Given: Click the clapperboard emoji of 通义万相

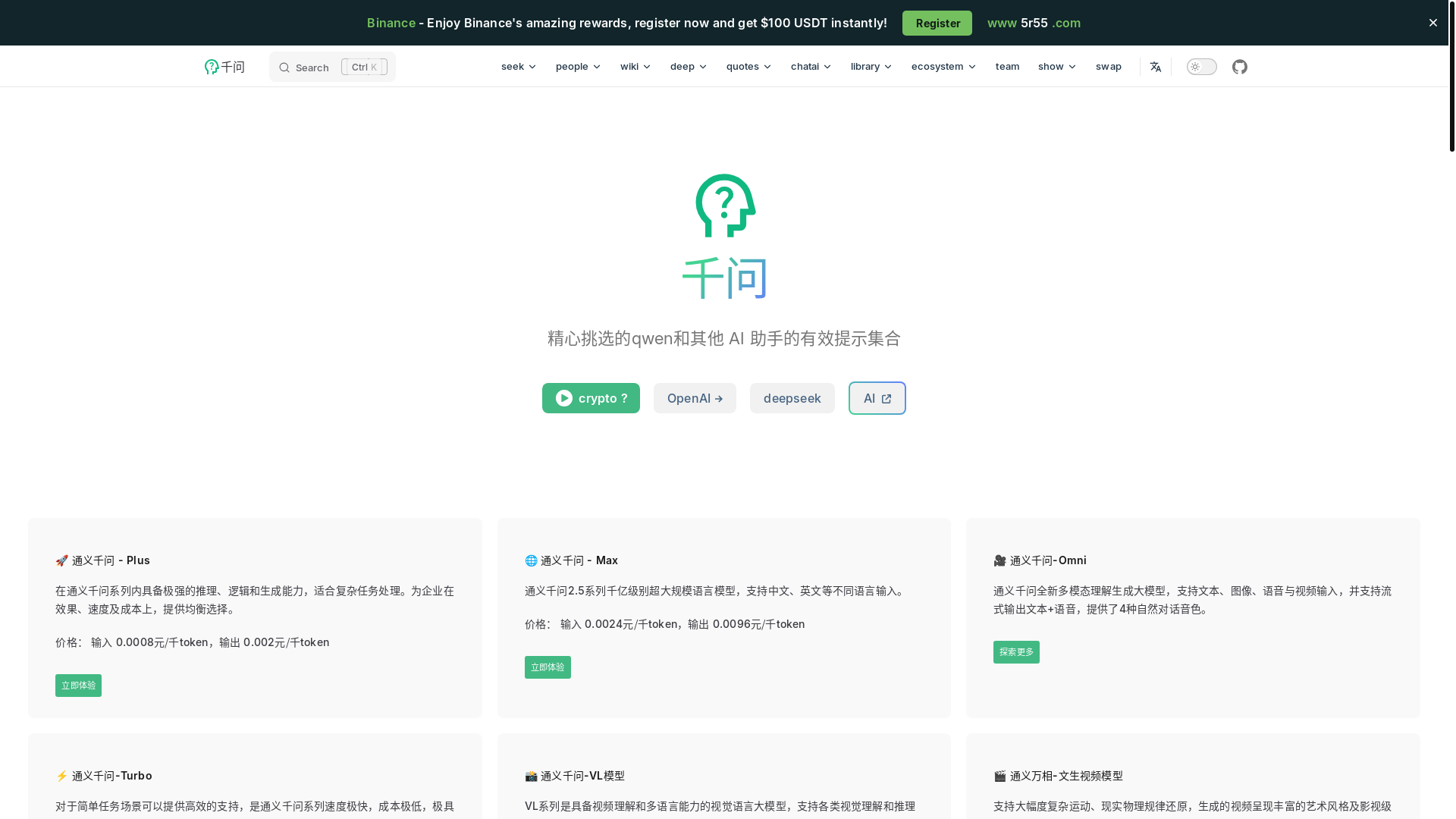Looking at the screenshot, I should 1000,776.
